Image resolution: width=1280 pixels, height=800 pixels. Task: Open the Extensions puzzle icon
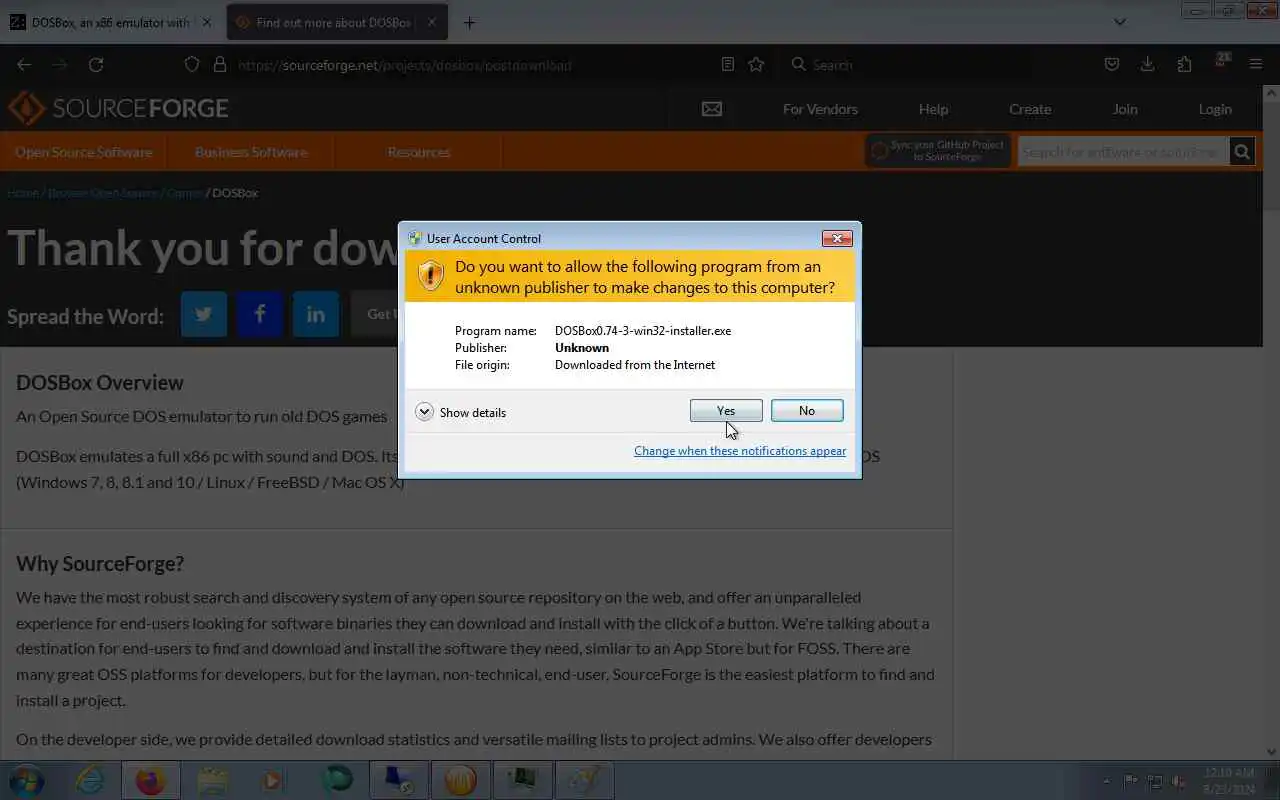pyautogui.click(x=1184, y=64)
